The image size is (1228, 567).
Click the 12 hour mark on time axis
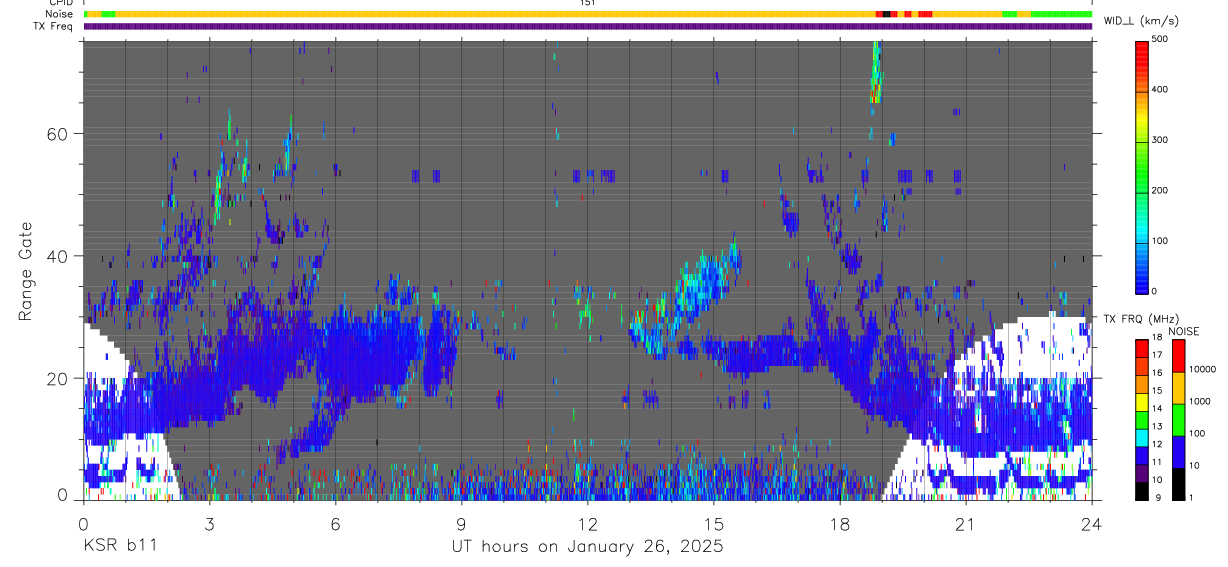pyautogui.click(x=588, y=523)
